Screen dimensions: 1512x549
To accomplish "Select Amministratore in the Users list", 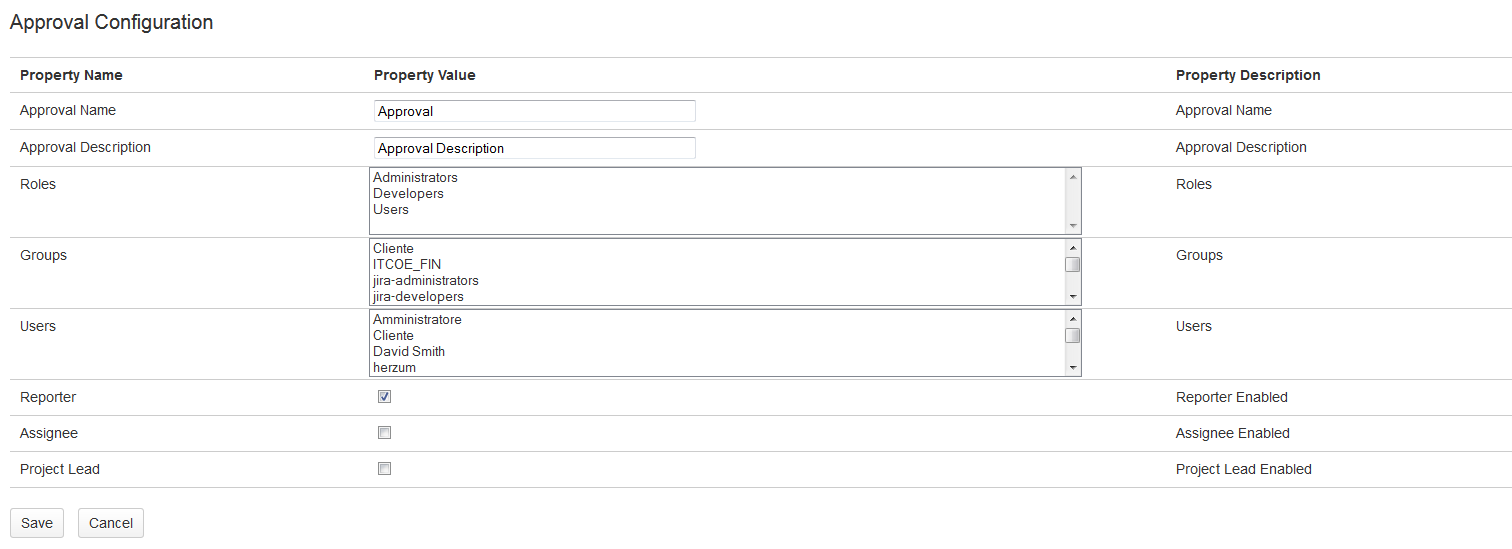I will [417, 320].
